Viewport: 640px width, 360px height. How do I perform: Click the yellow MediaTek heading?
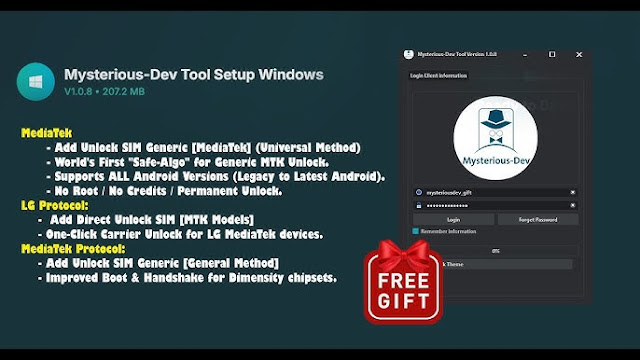47,133
